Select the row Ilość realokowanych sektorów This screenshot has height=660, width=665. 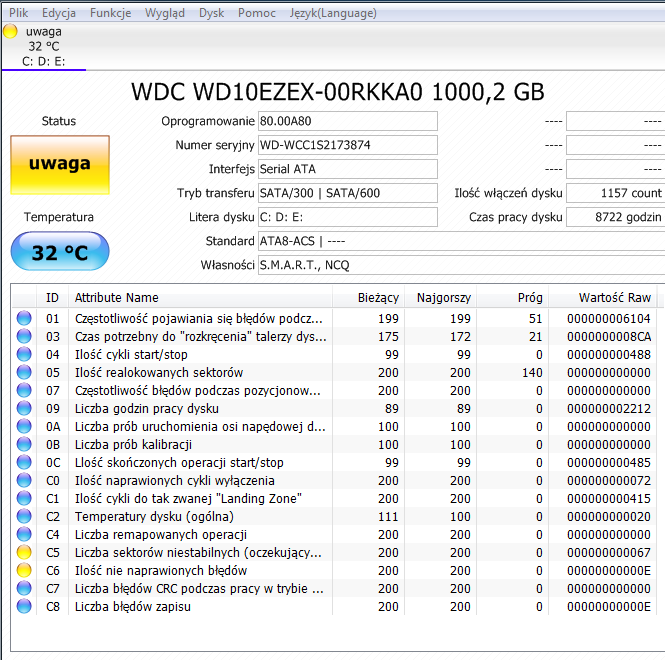point(335,372)
